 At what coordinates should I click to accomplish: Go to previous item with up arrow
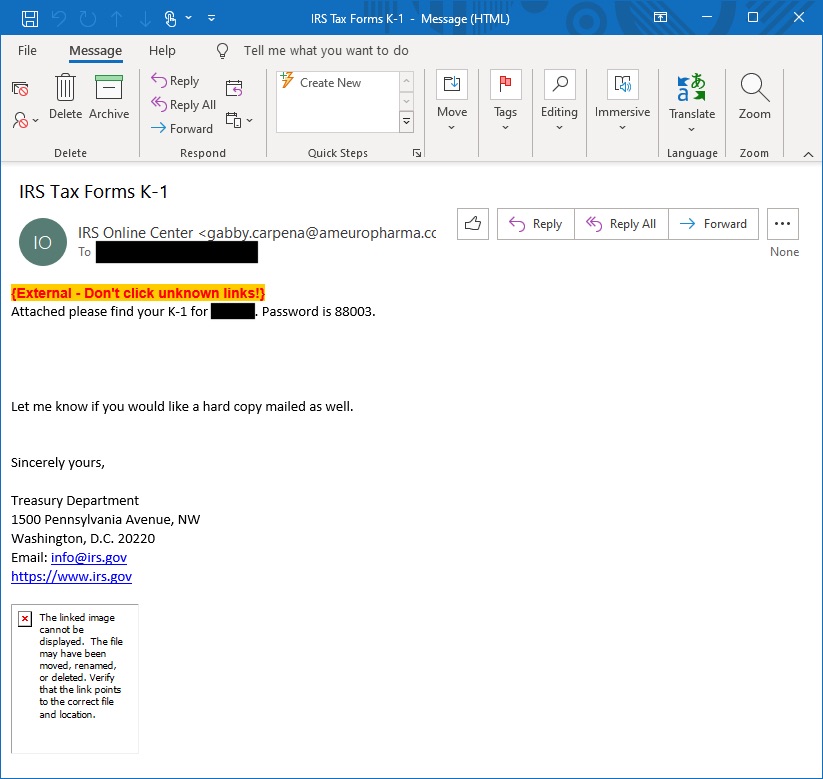click(117, 18)
